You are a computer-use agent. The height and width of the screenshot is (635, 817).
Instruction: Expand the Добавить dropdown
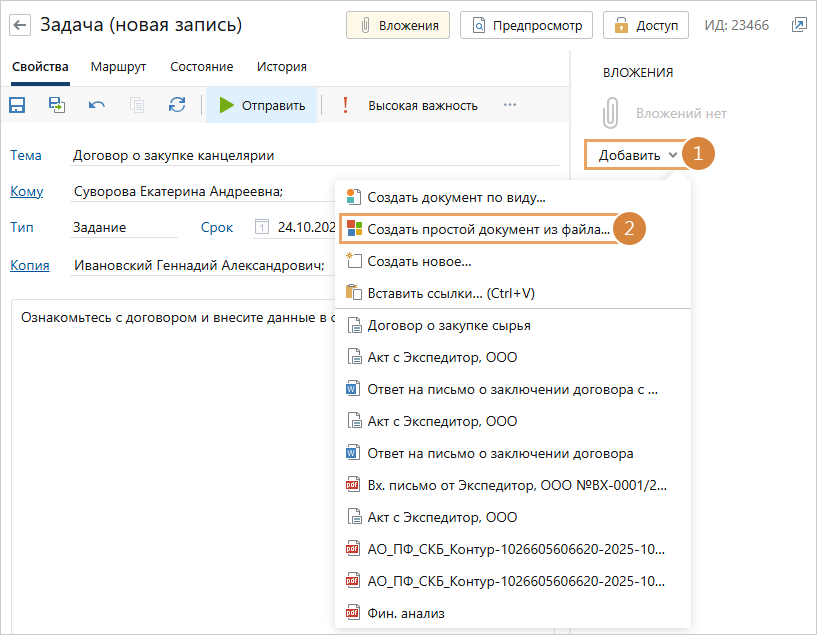pyautogui.click(x=636, y=155)
